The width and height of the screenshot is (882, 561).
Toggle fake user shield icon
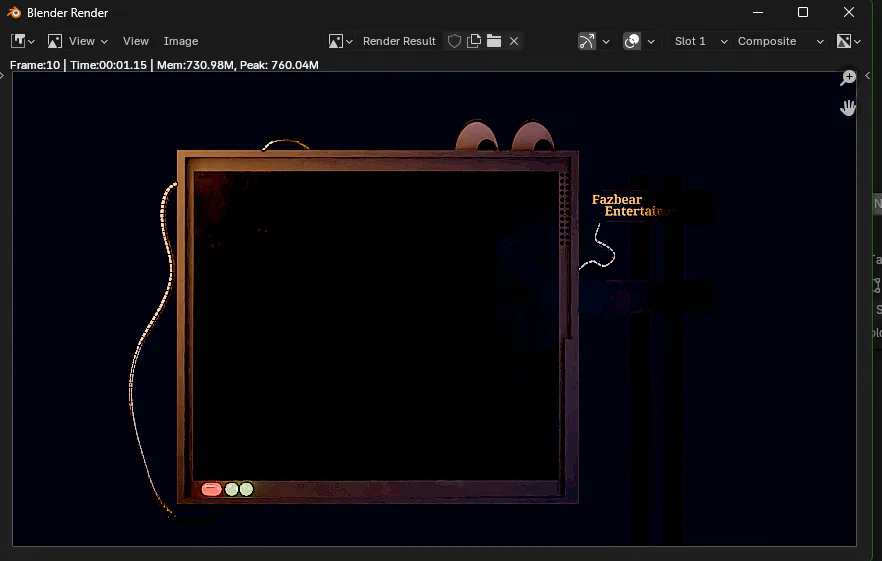(454, 41)
